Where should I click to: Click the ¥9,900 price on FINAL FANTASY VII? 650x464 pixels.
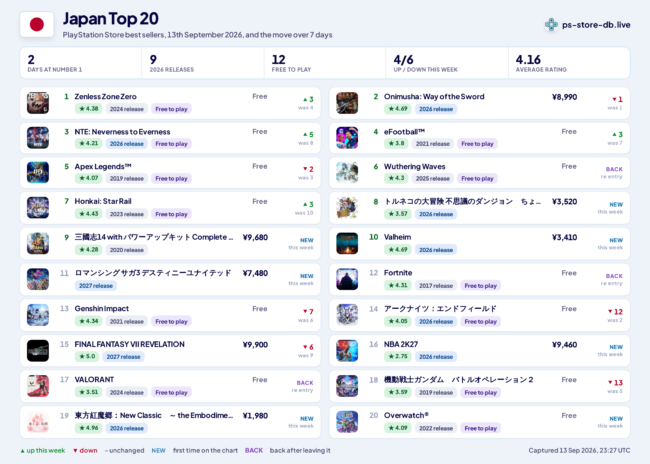[255, 345]
